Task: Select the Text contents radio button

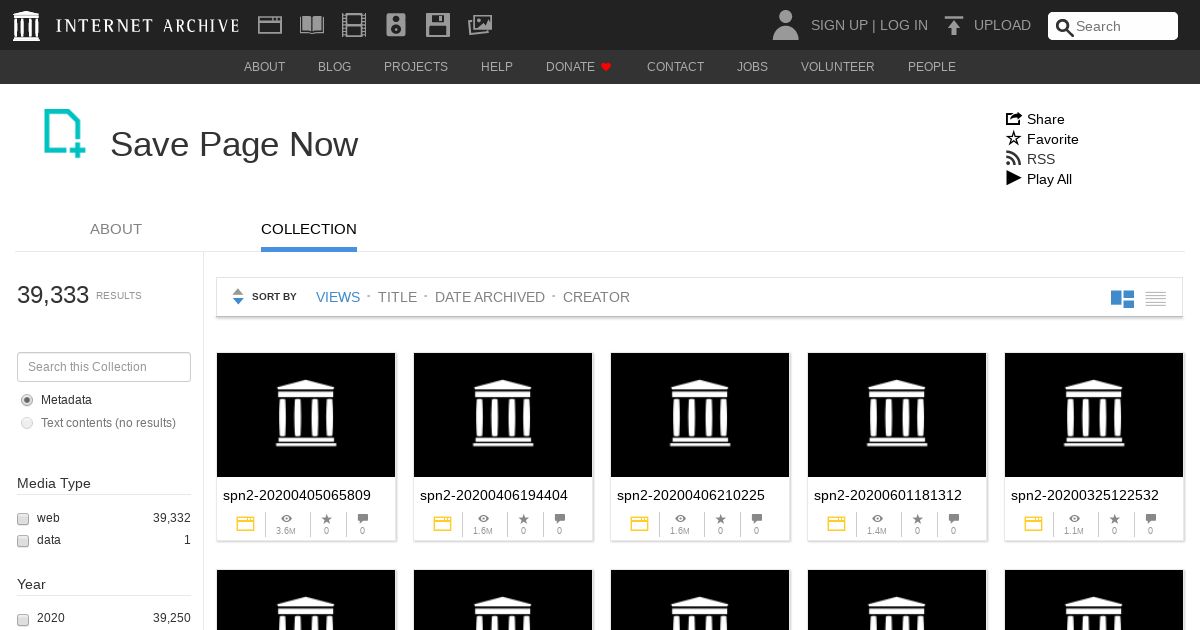Action: point(27,423)
